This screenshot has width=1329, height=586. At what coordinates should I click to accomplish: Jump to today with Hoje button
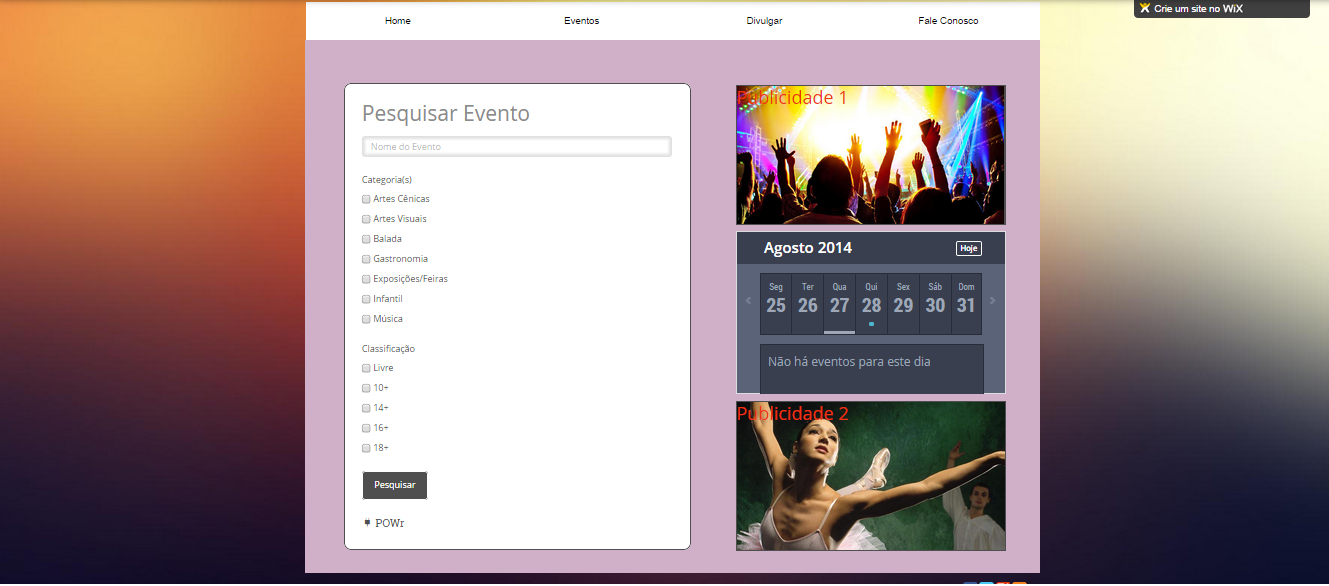point(968,249)
